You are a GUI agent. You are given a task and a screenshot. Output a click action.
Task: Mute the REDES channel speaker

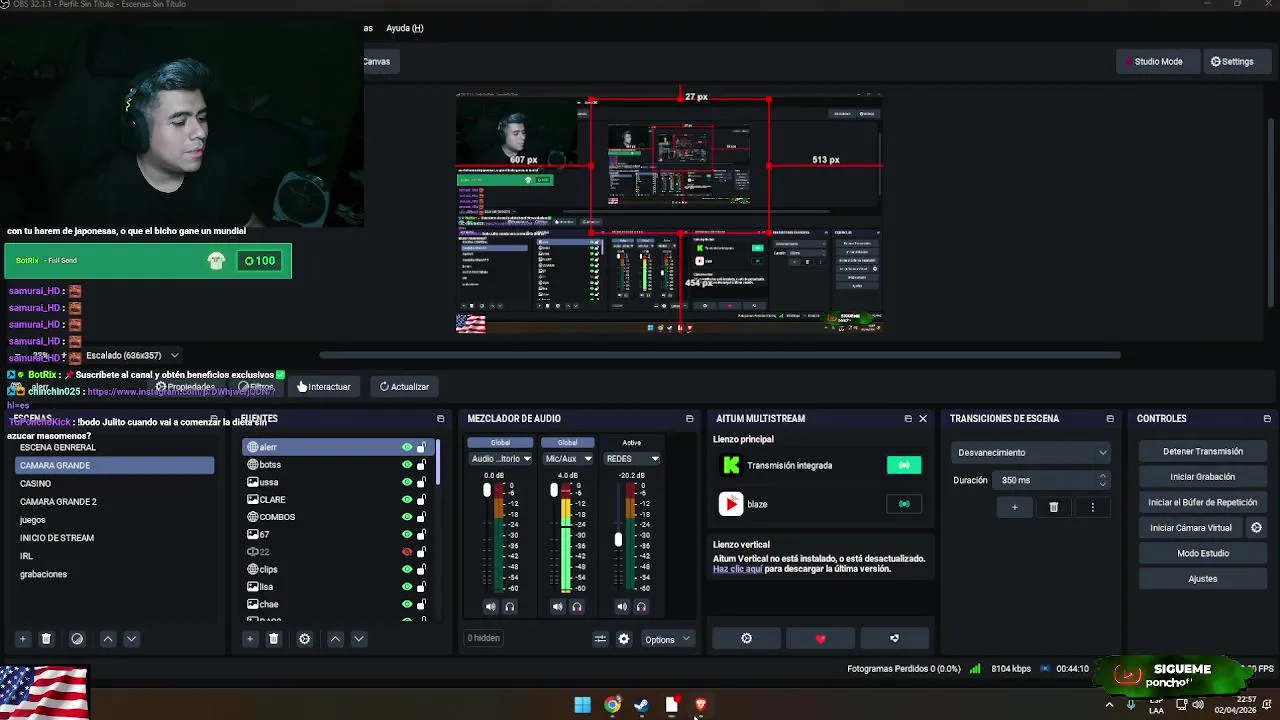point(622,606)
